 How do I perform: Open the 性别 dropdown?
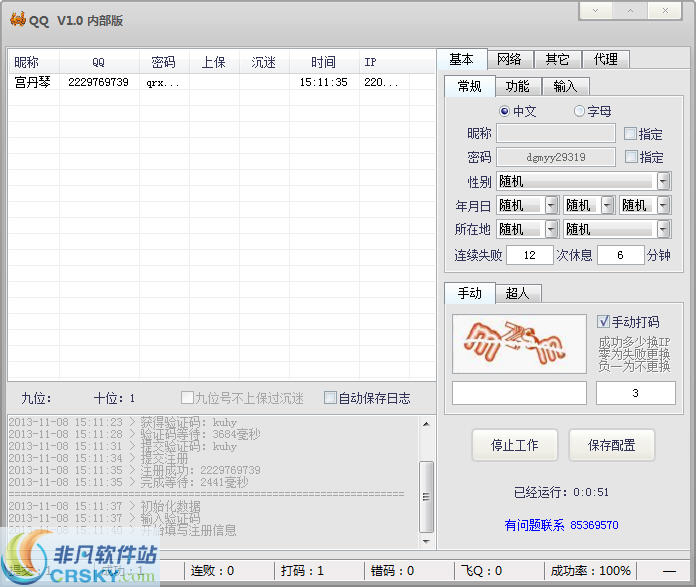(x=663, y=181)
